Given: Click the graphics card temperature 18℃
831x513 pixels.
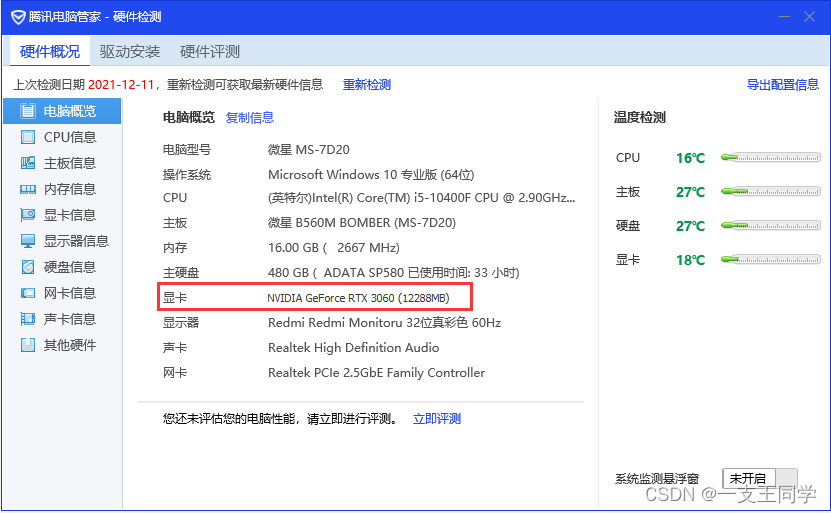Looking at the screenshot, I should (691, 260).
